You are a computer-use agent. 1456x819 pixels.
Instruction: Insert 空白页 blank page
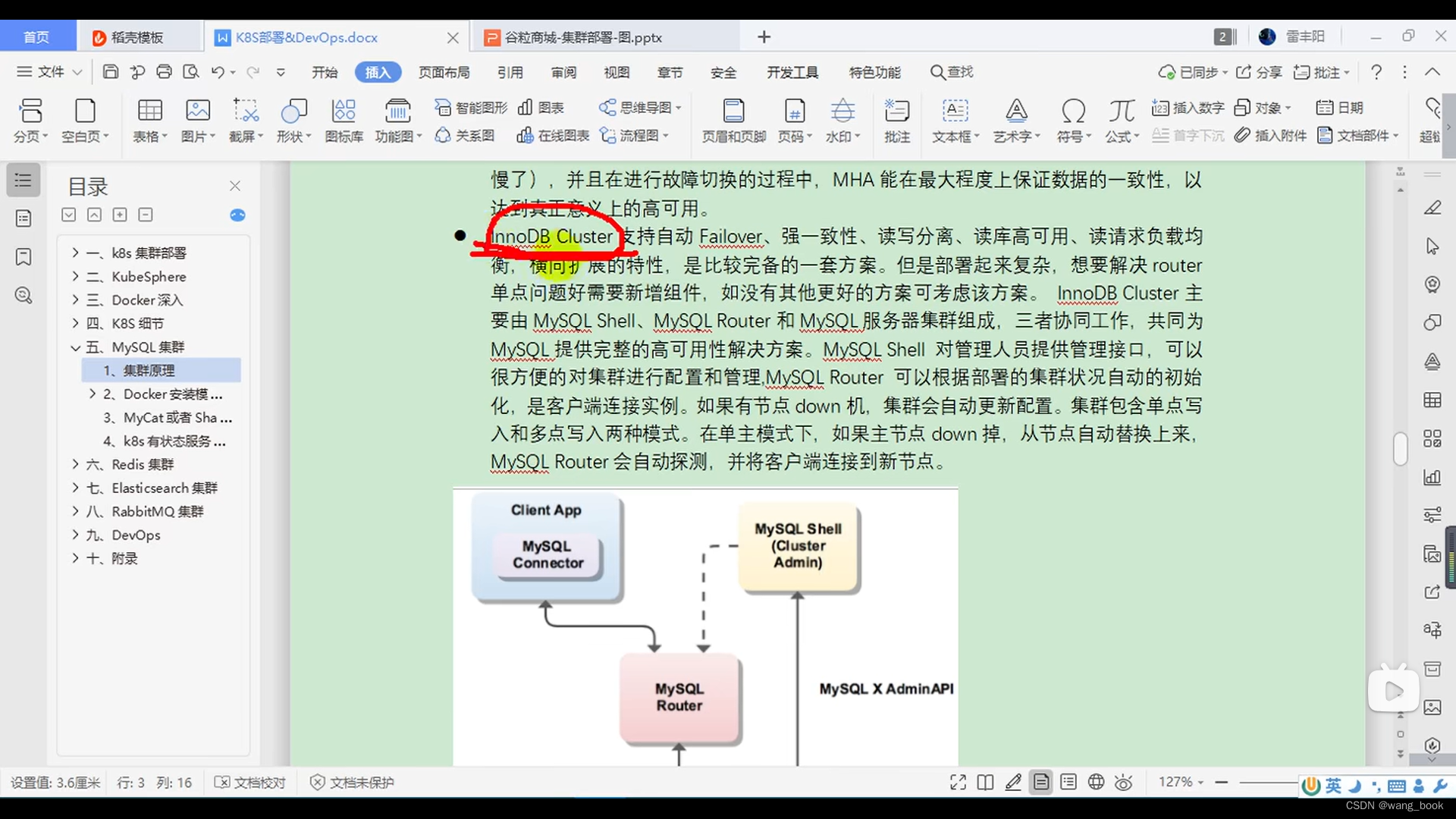85,121
